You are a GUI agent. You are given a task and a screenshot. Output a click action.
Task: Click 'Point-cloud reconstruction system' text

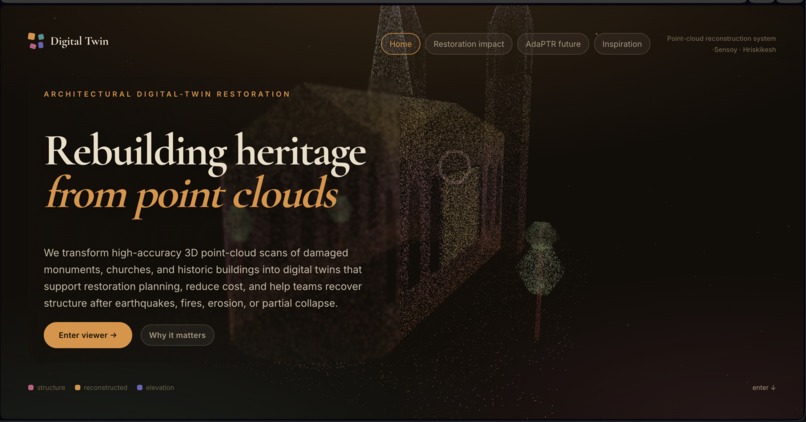[x=721, y=39]
